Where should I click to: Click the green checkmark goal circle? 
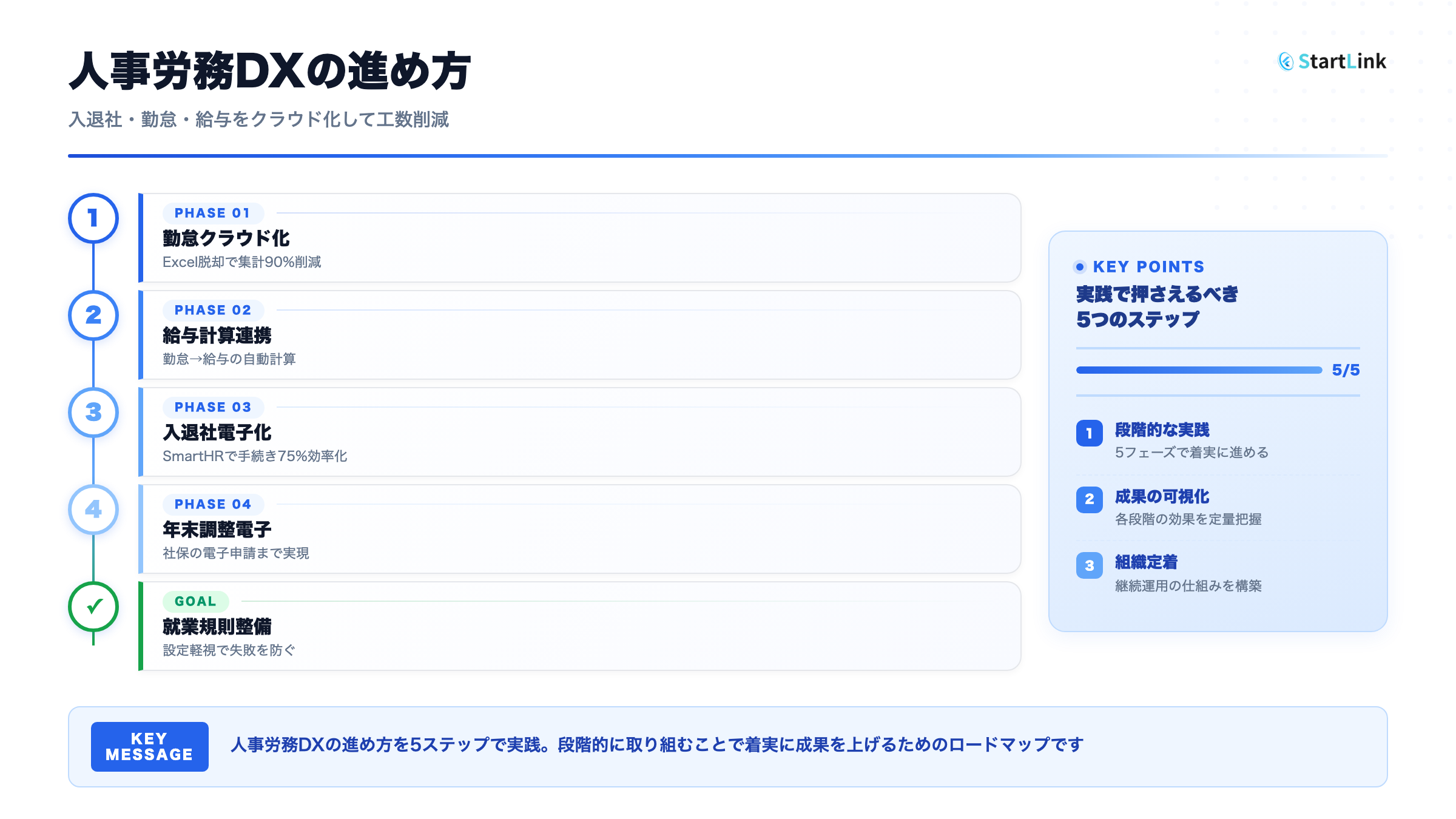pyautogui.click(x=93, y=607)
